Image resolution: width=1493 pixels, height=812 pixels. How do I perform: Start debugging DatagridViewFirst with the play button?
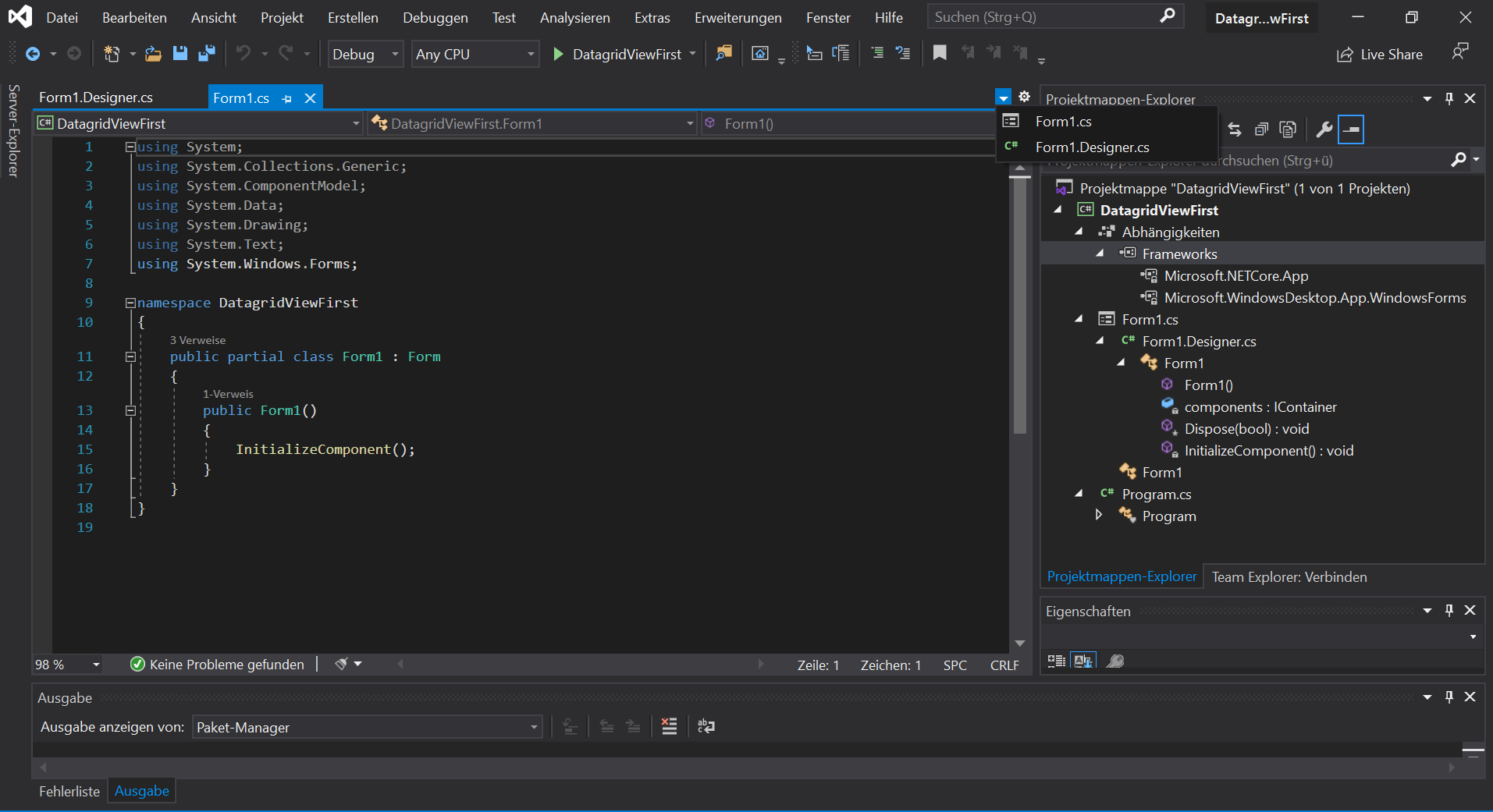557,54
